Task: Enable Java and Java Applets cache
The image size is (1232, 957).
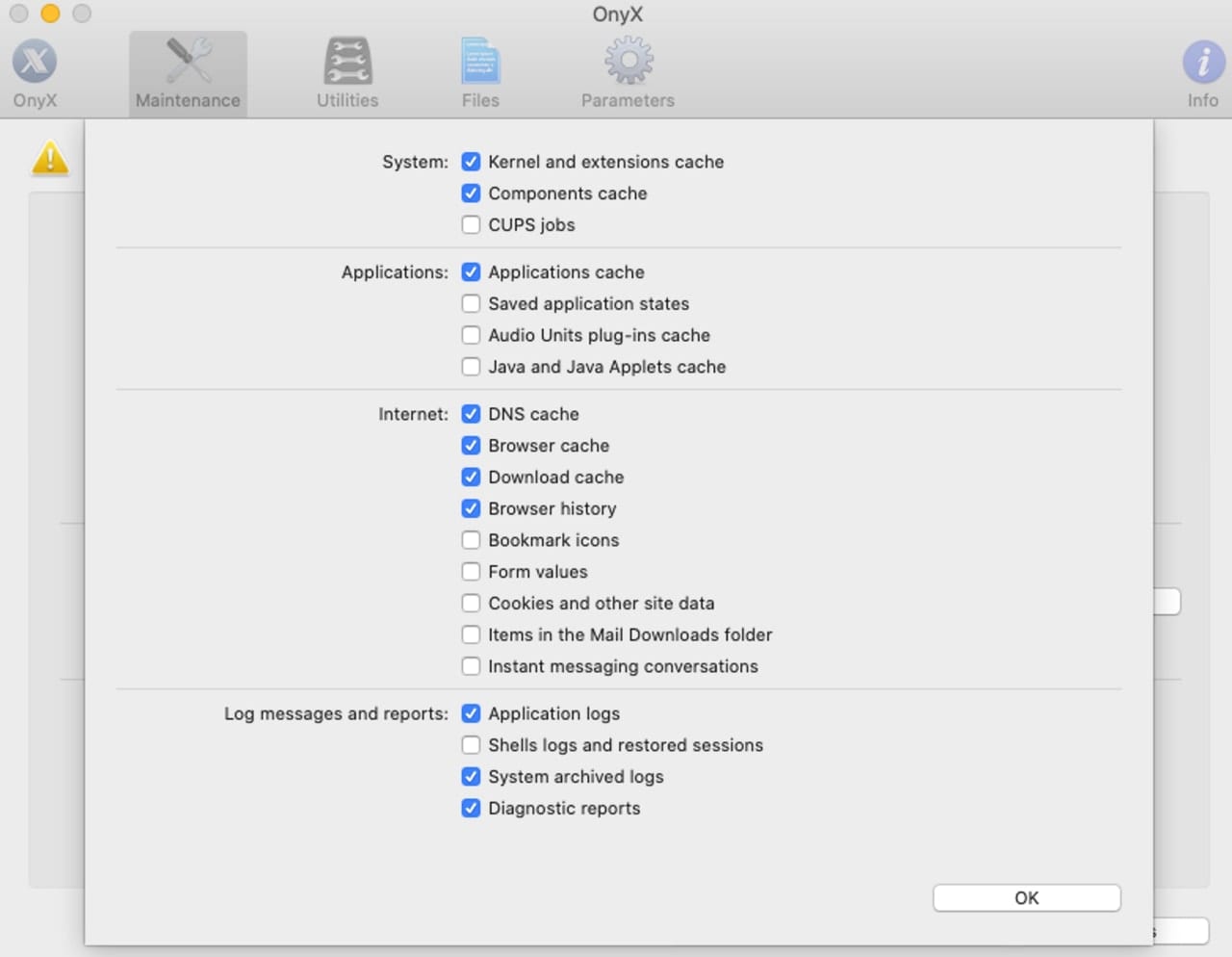Action: tap(471, 367)
